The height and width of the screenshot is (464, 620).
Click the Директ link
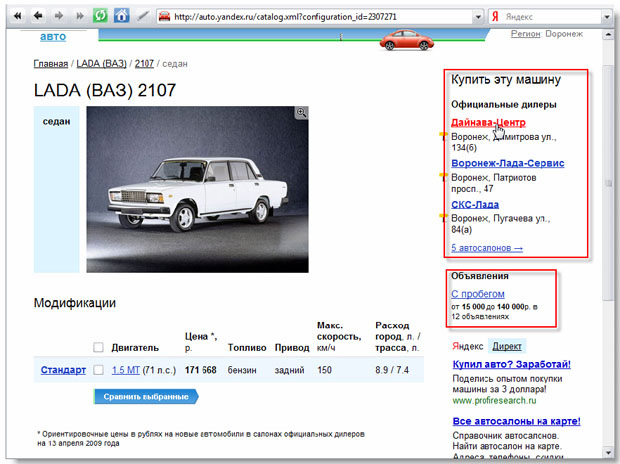point(507,347)
